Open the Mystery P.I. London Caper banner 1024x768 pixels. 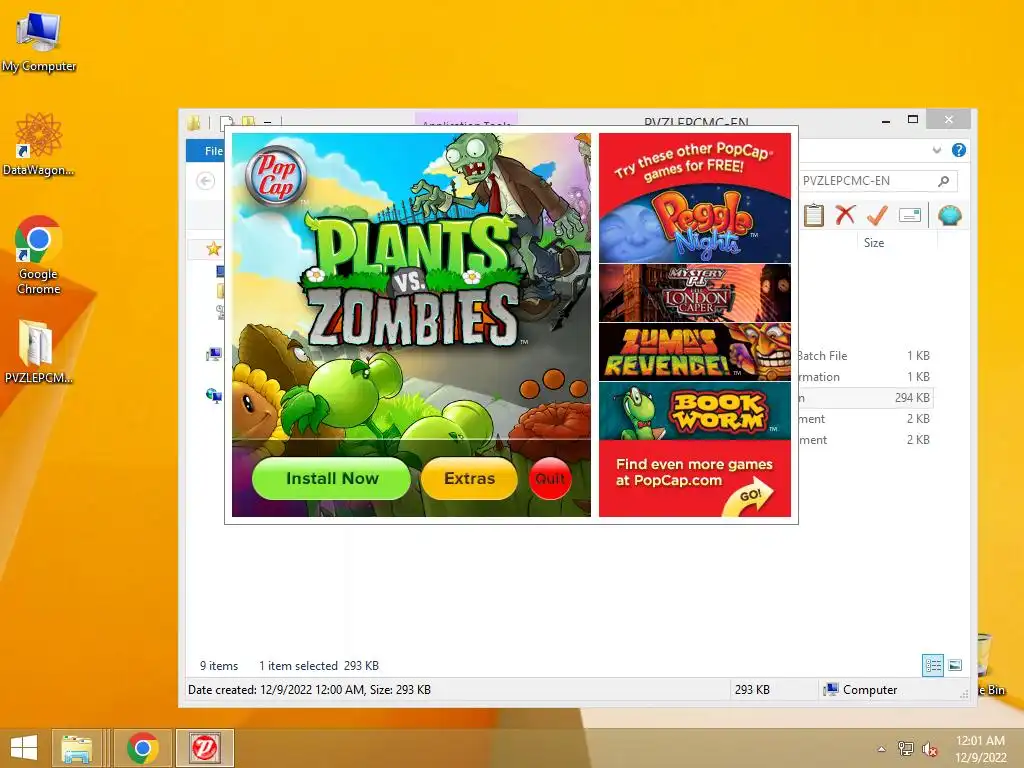click(695, 293)
